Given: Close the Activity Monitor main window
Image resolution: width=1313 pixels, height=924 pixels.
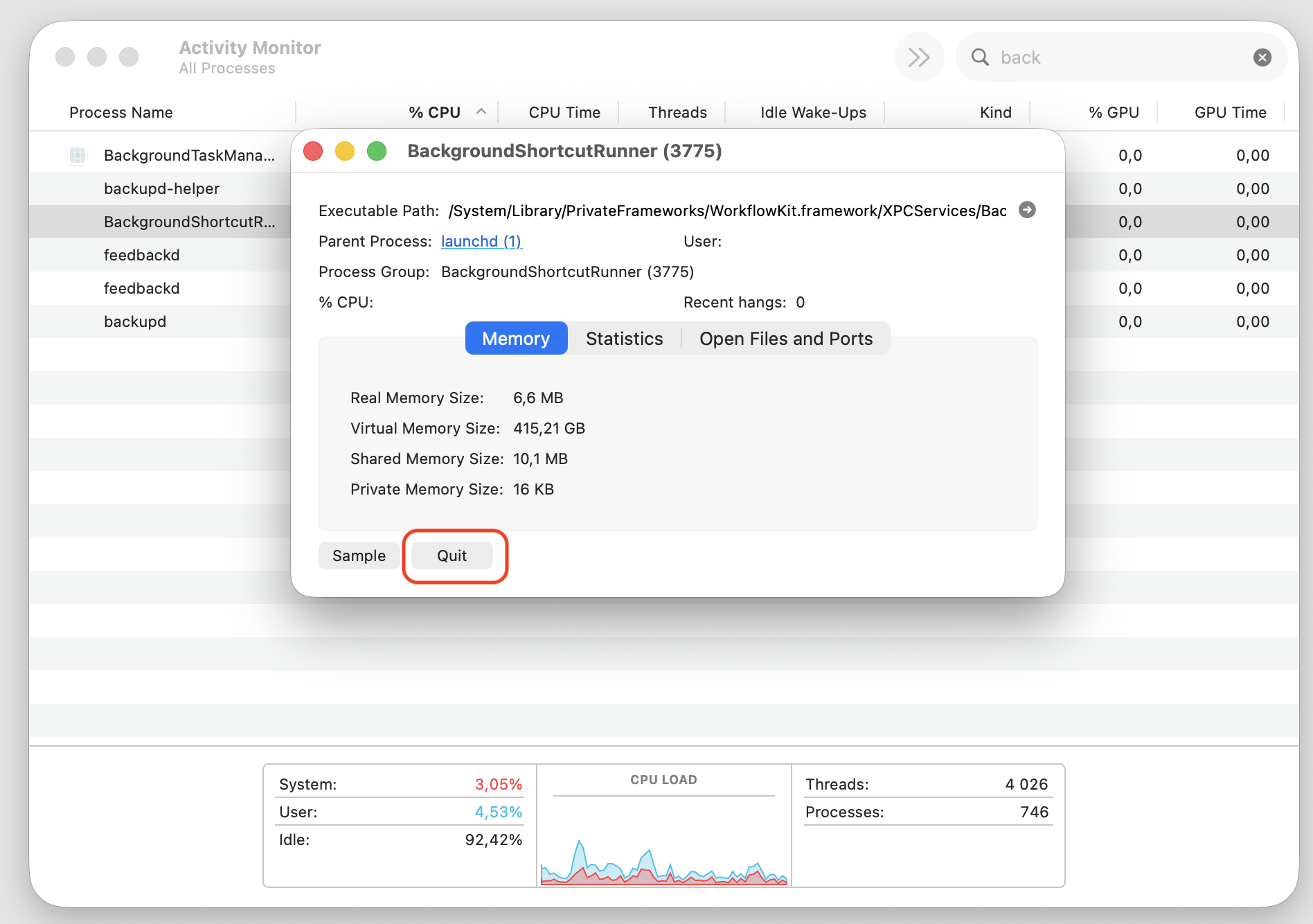Looking at the screenshot, I should click(x=65, y=57).
